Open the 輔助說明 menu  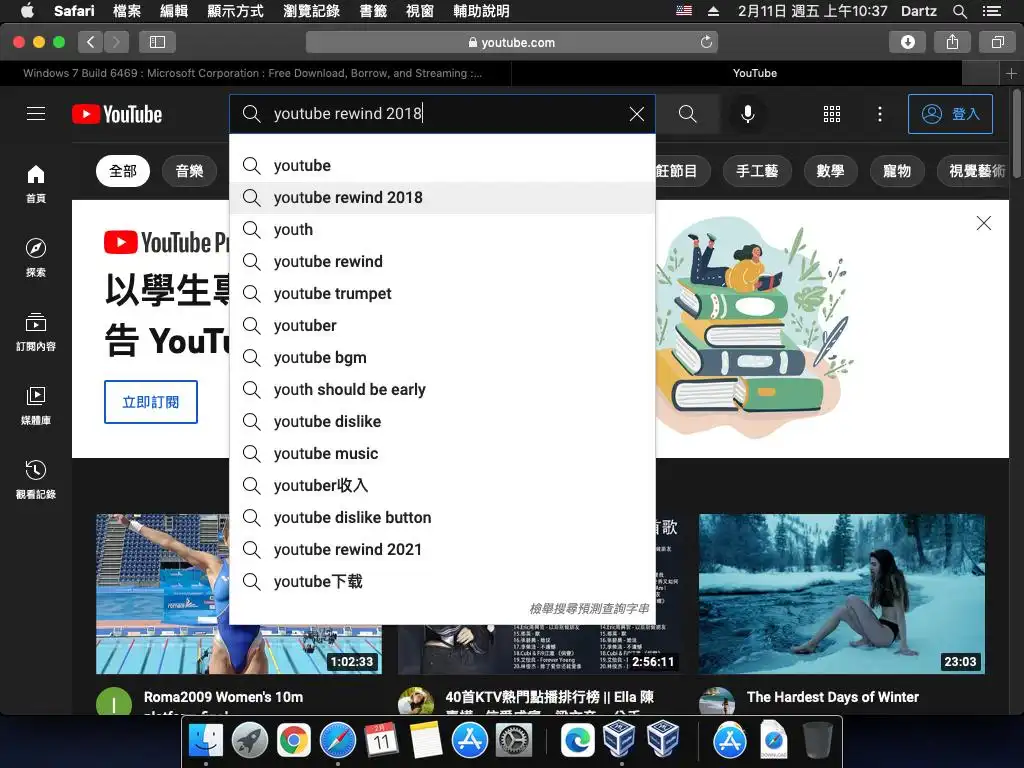click(481, 11)
